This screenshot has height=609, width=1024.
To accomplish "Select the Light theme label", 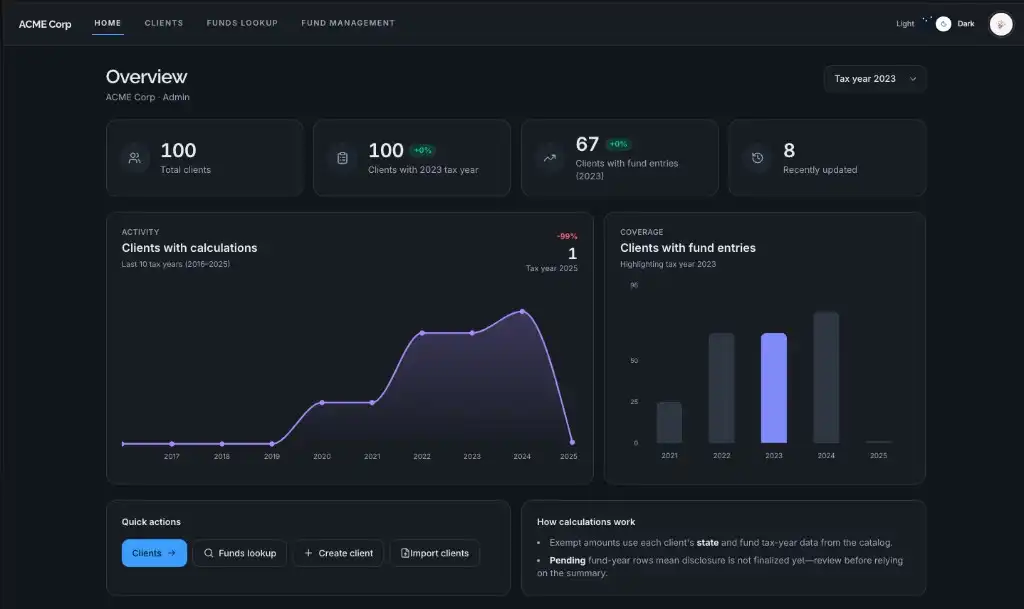I will click(x=904, y=23).
